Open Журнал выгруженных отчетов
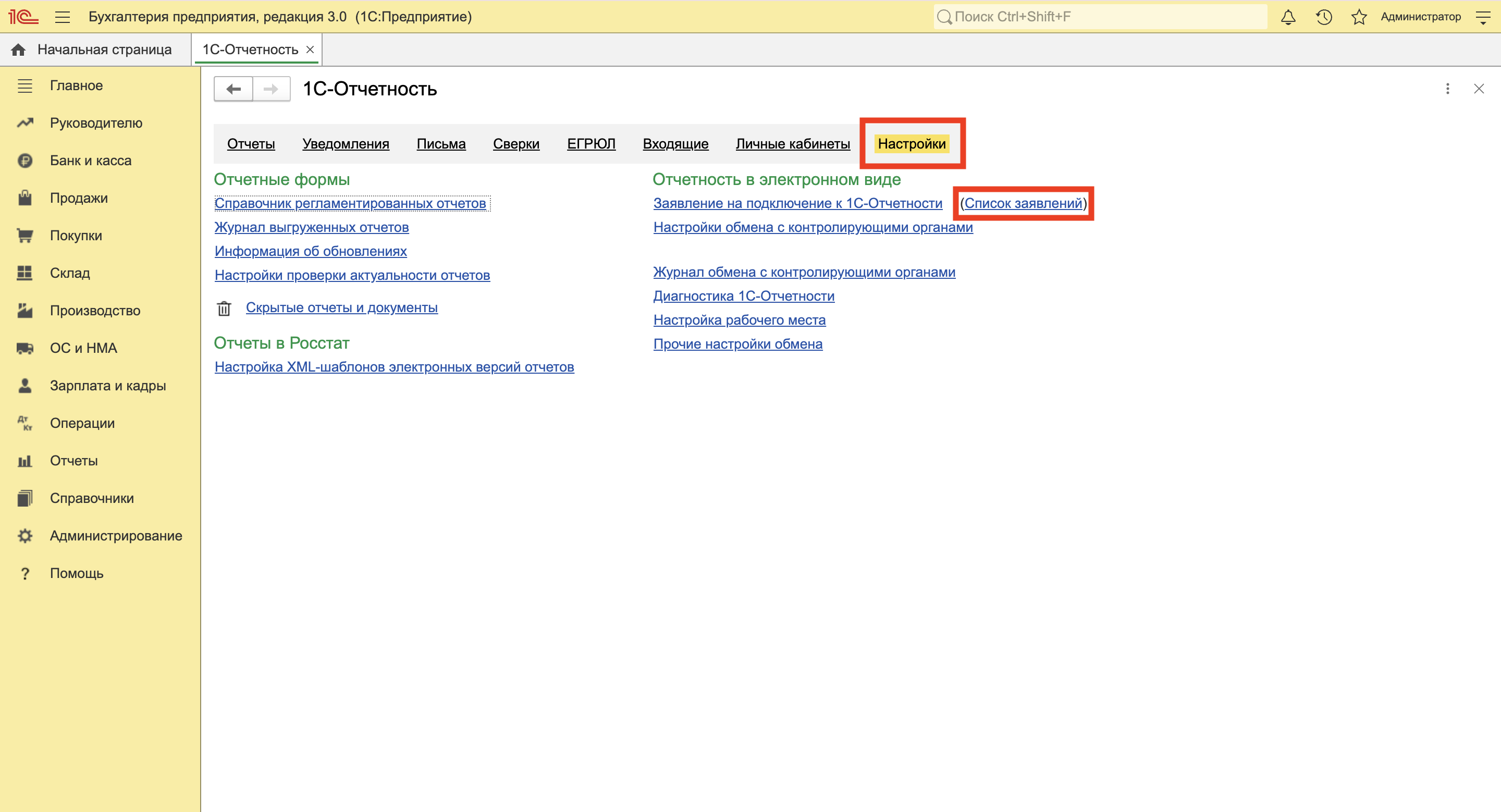Image resolution: width=1501 pixels, height=812 pixels. click(x=312, y=227)
